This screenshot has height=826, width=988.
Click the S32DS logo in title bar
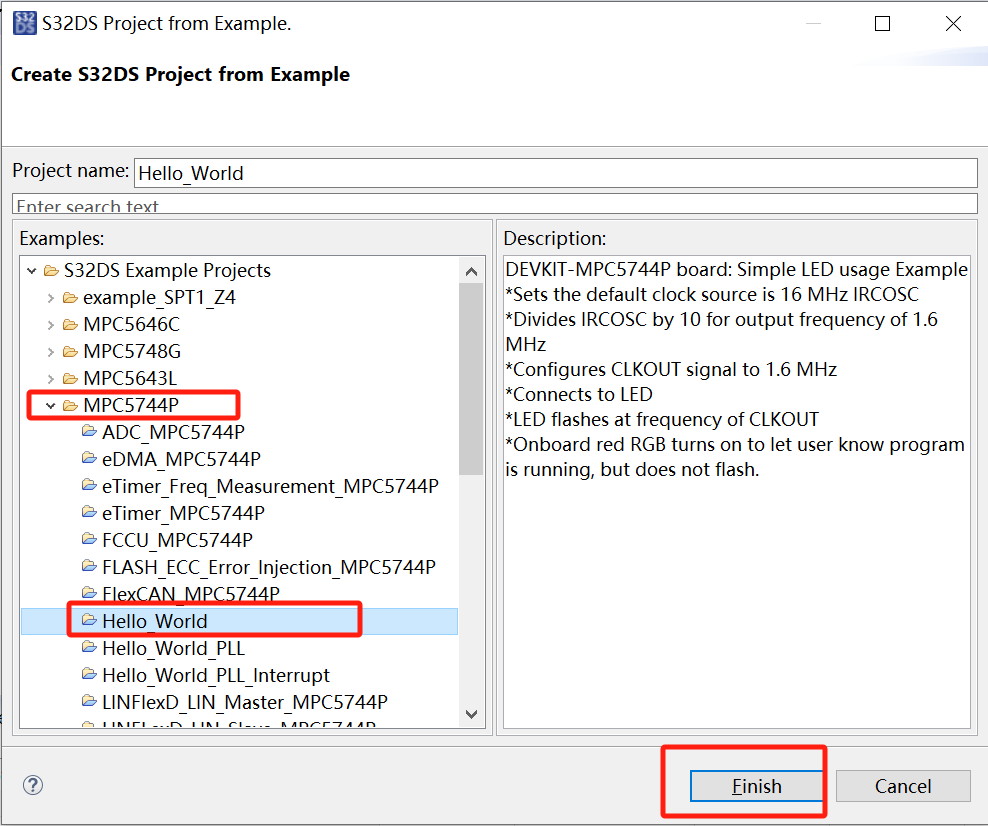point(25,23)
